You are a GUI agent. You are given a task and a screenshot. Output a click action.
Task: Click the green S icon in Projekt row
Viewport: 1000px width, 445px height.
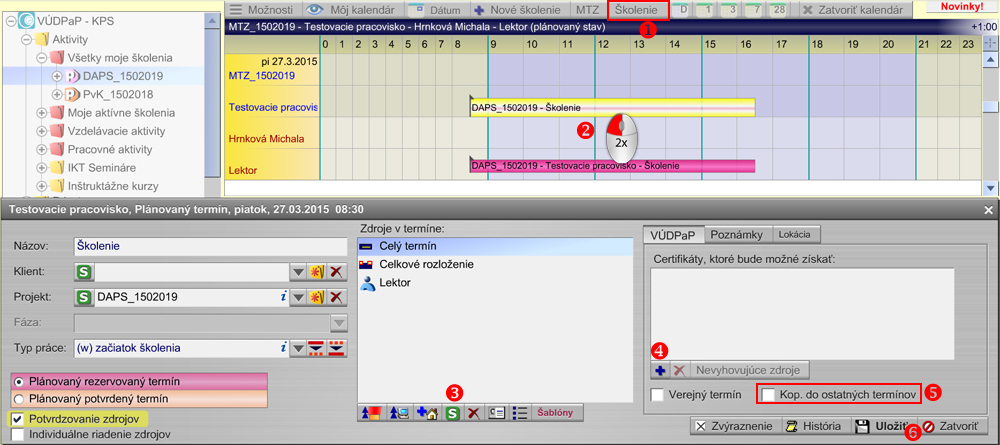pos(84,297)
